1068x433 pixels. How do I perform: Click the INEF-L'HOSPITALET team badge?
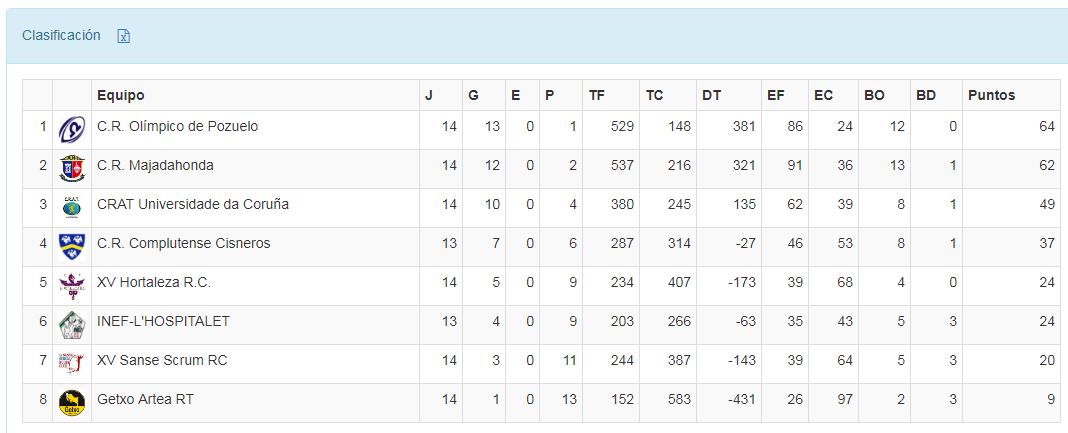pos(72,324)
